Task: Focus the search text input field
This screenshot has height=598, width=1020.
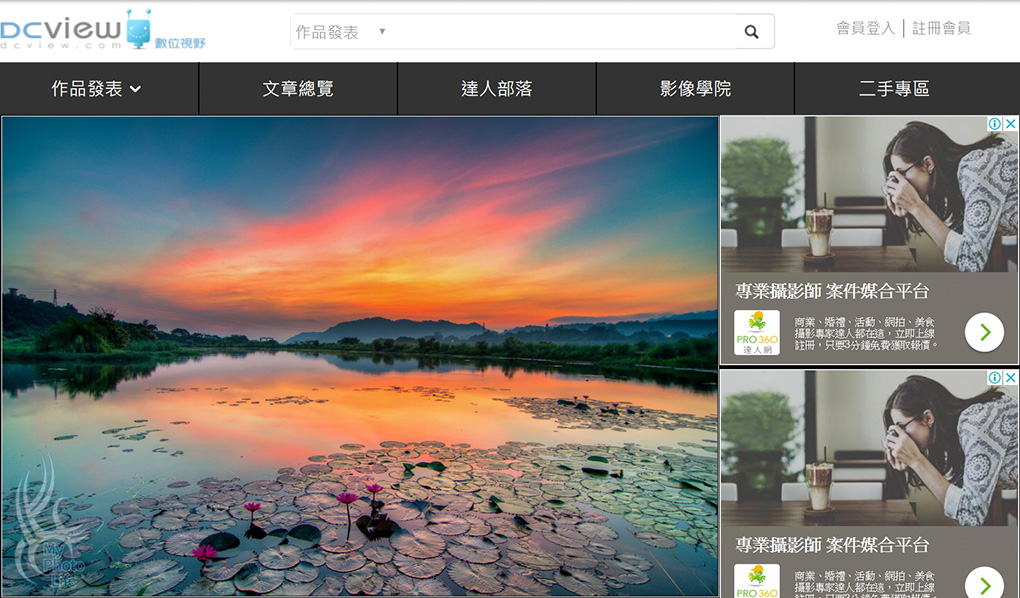Action: [x=560, y=32]
